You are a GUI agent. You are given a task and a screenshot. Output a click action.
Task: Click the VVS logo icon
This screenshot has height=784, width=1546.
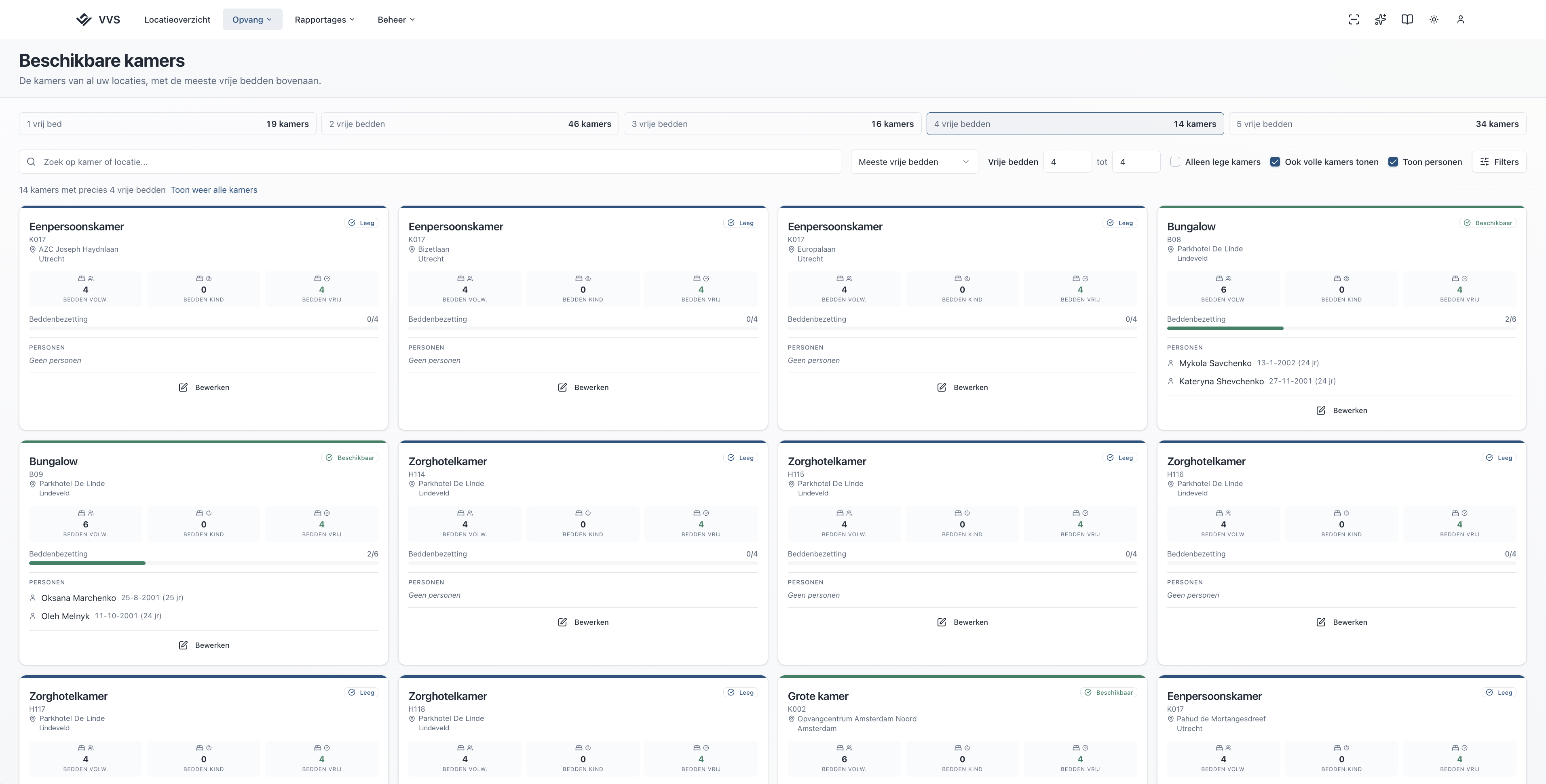click(83, 19)
